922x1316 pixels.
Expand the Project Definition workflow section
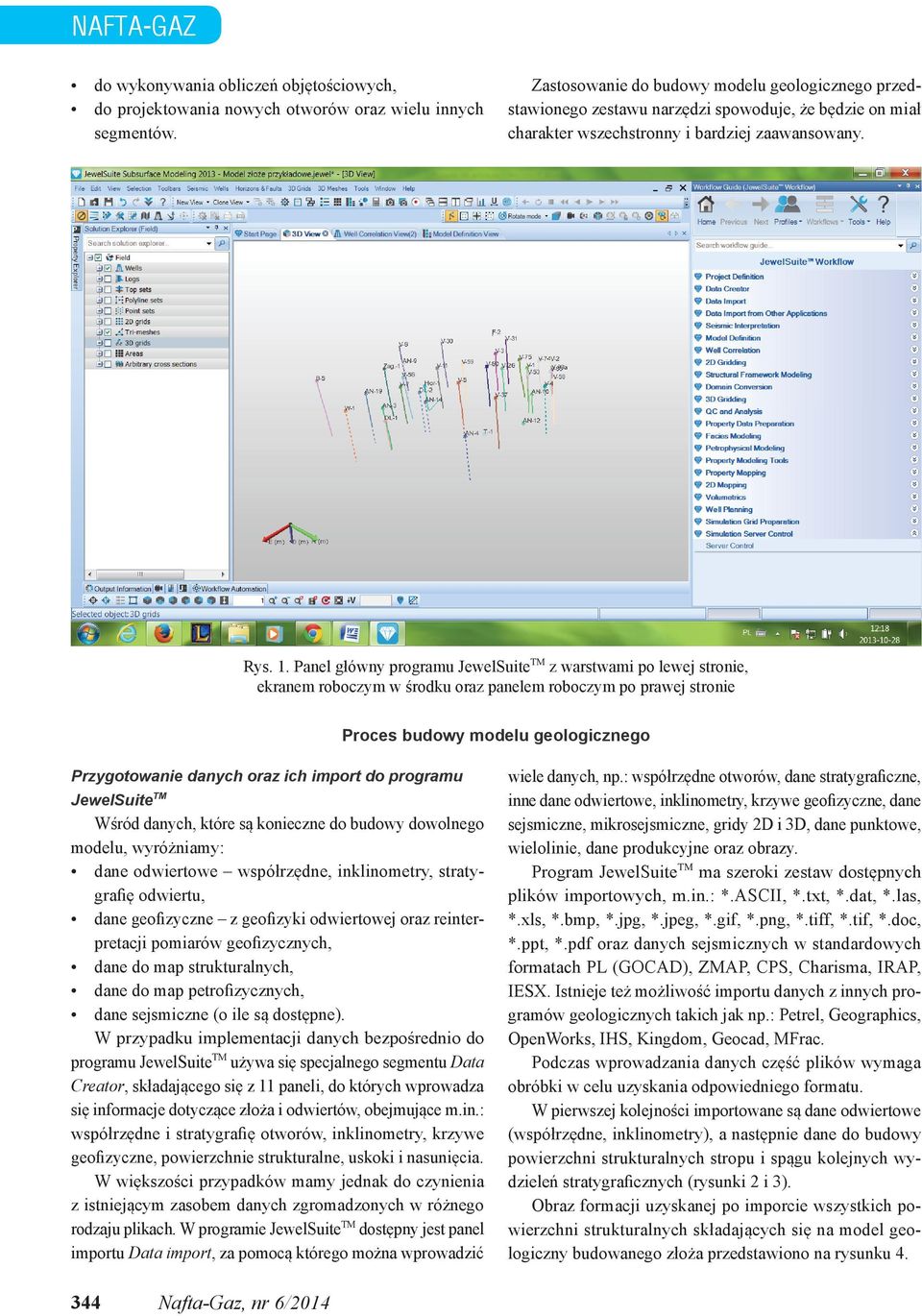(x=914, y=276)
